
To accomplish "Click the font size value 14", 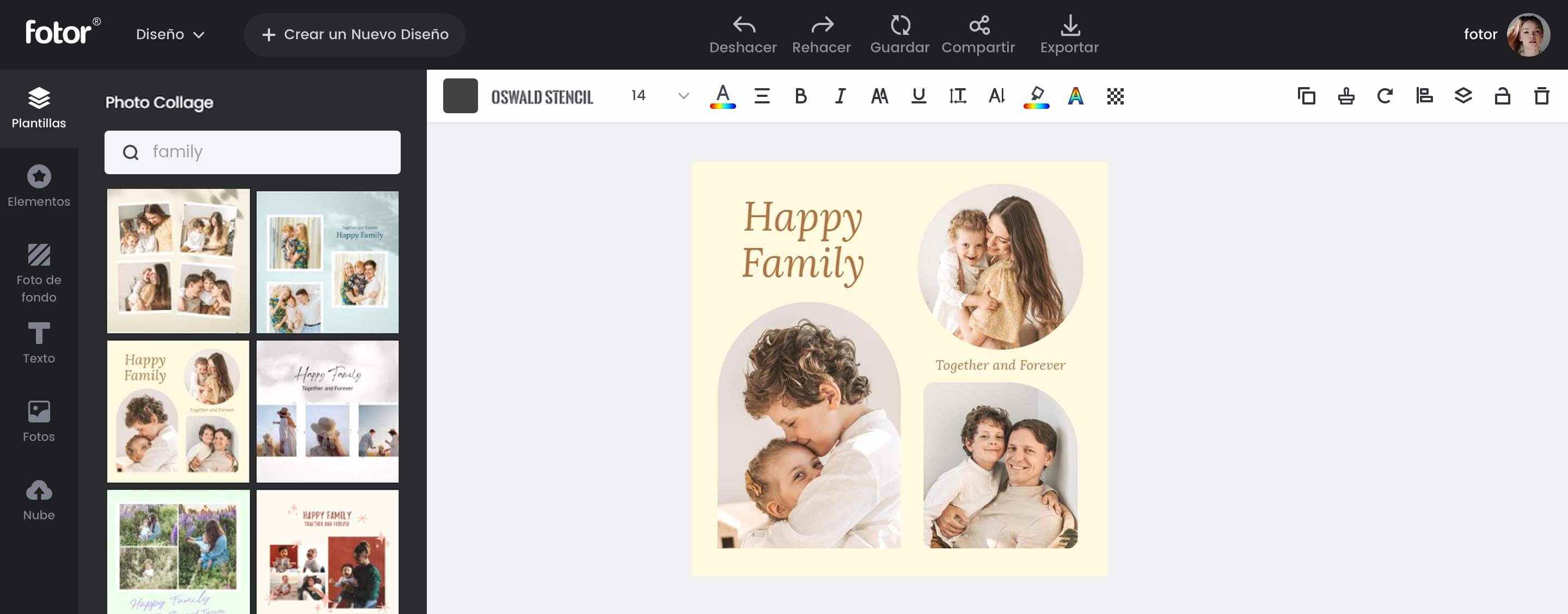I will [638, 96].
